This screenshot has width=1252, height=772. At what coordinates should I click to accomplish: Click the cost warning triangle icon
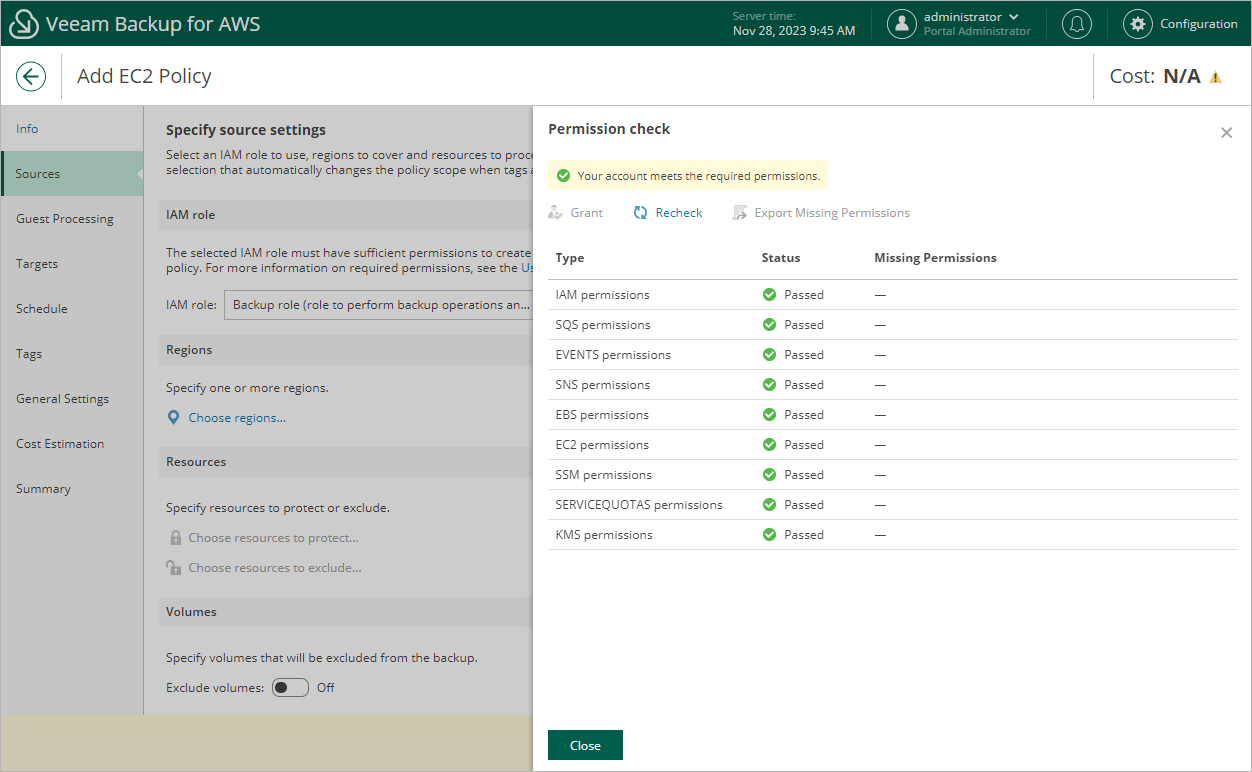tap(1216, 77)
